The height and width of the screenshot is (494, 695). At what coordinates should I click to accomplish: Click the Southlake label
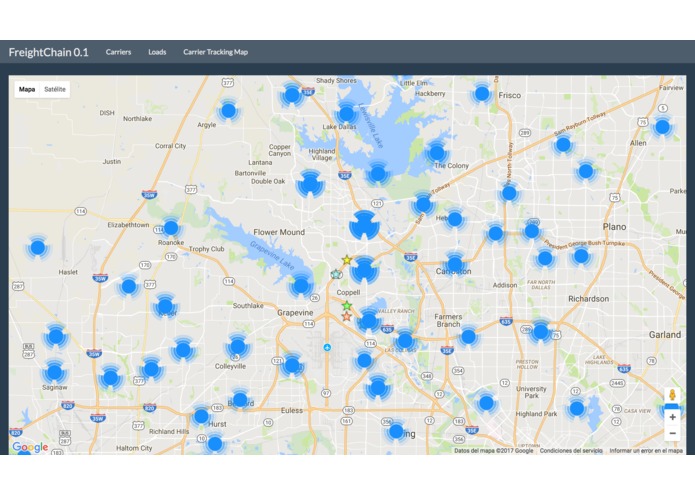[248, 306]
